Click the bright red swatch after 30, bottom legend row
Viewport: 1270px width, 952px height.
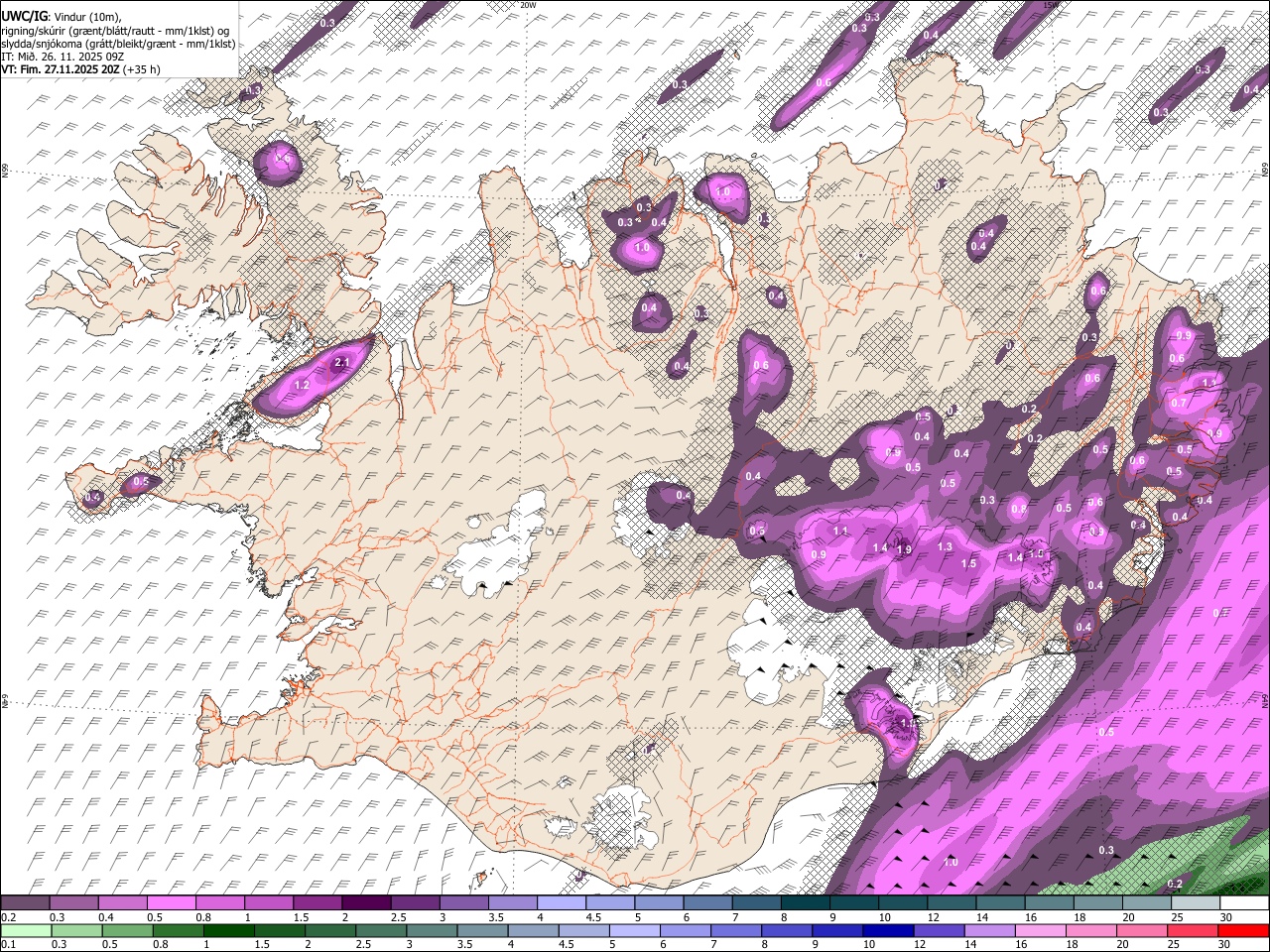tap(1244, 931)
